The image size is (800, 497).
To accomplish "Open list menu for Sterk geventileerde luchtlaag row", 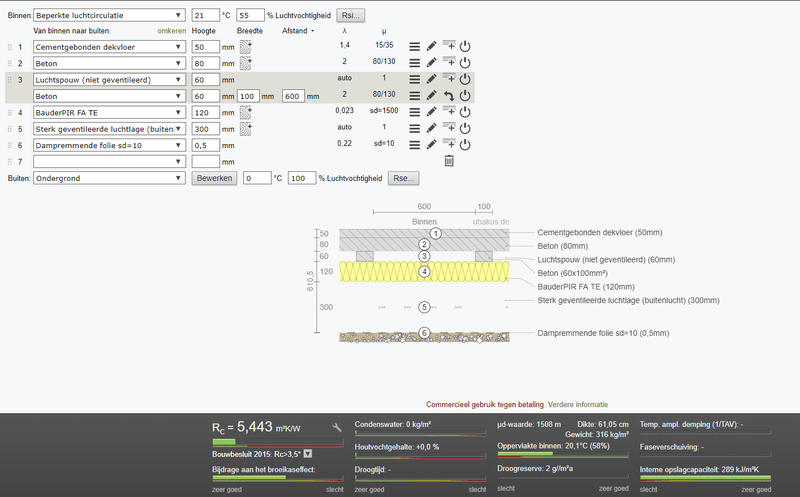I will tap(415, 128).
